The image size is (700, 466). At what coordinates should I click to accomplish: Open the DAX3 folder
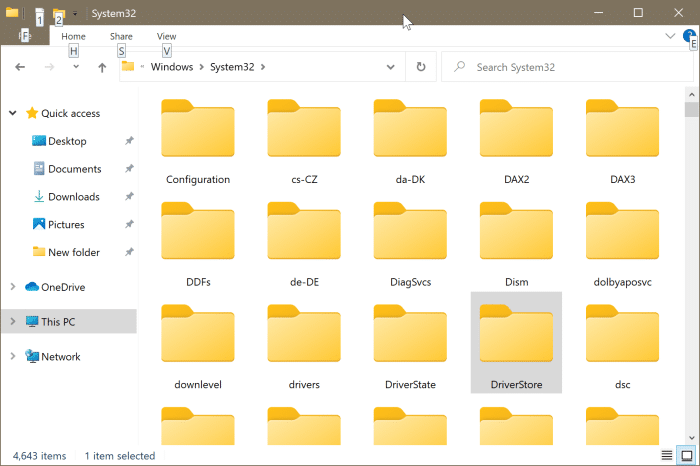pos(622,142)
